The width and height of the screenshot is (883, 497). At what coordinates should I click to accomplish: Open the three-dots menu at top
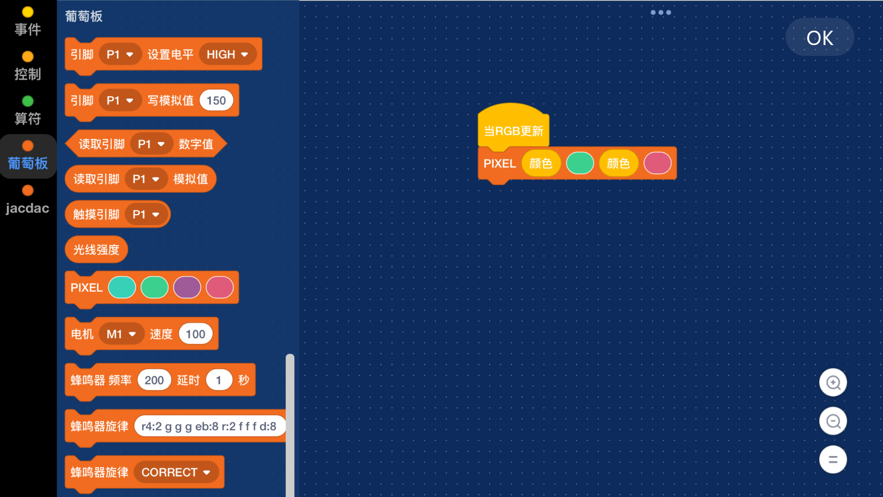coord(660,13)
